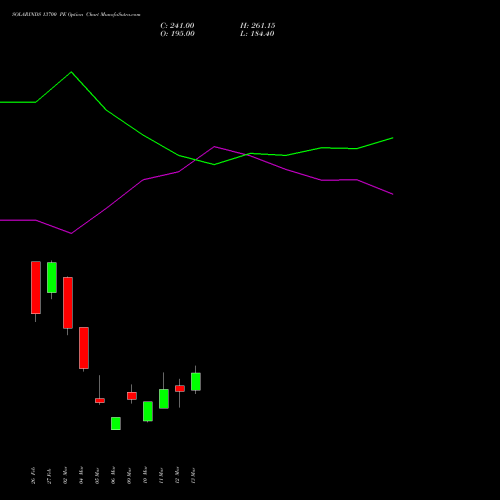Select the 09 Mar date label

pos(129,475)
